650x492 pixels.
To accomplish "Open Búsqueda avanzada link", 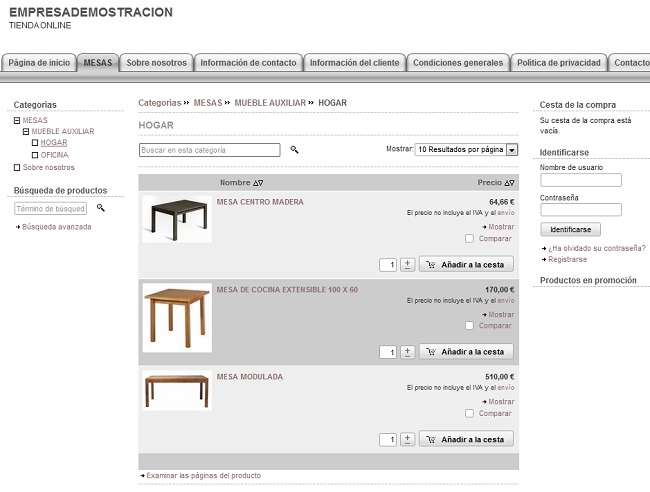I will tap(57, 227).
